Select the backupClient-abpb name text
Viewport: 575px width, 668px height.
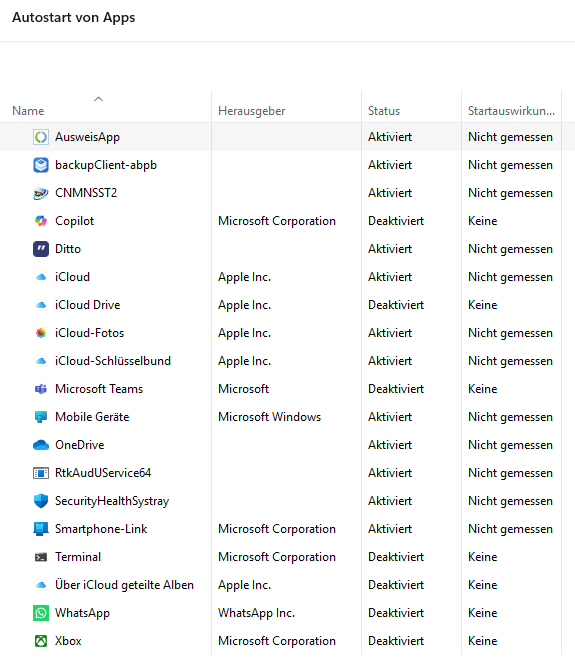[106, 165]
